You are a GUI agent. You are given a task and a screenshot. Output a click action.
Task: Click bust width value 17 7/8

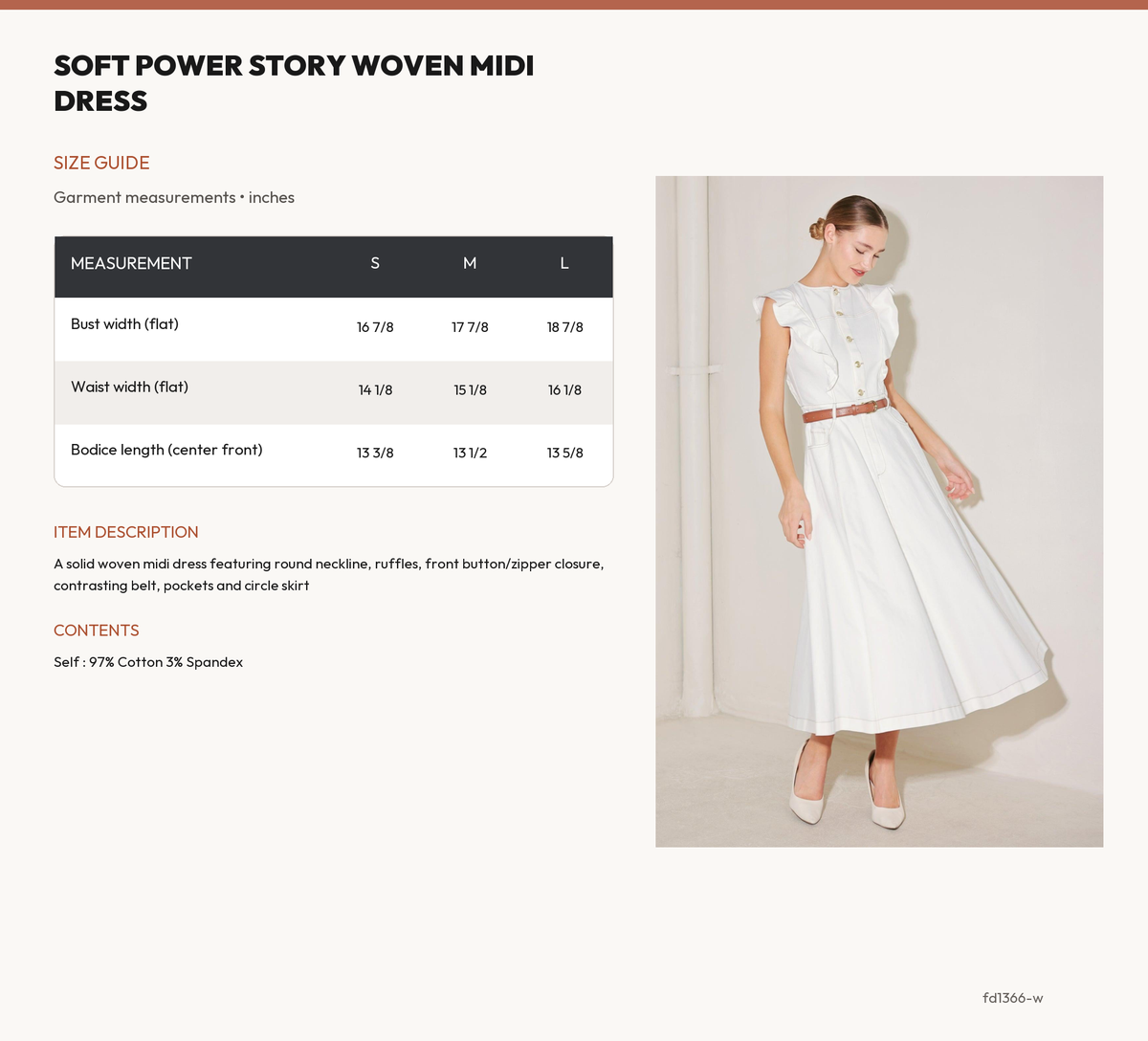pyautogui.click(x=470, y=327)
